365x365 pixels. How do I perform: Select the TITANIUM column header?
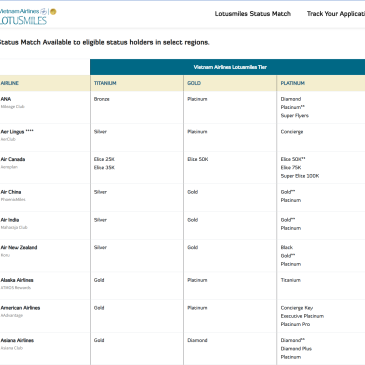click(105, 83)
